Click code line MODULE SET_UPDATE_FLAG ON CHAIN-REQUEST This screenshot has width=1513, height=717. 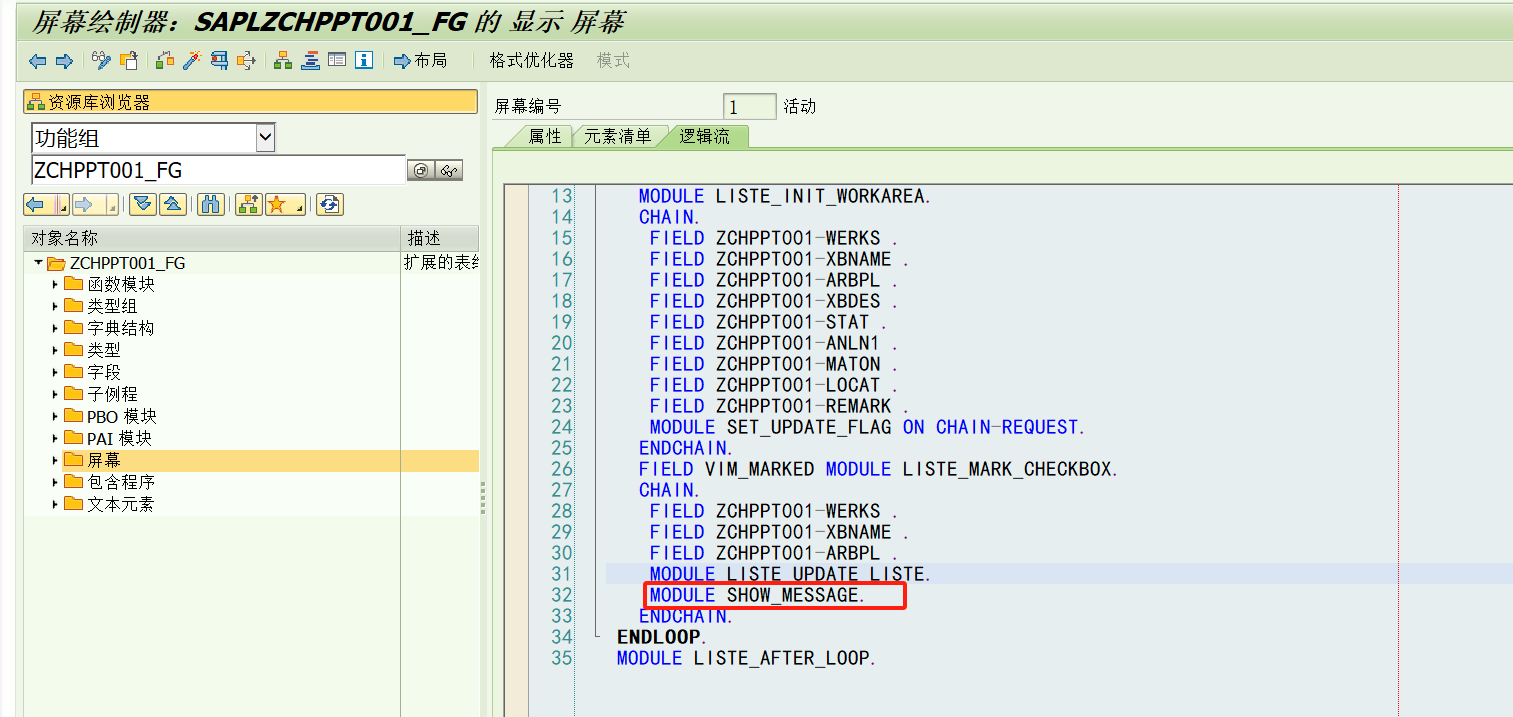pyautogui.click(x=867, y=427)
